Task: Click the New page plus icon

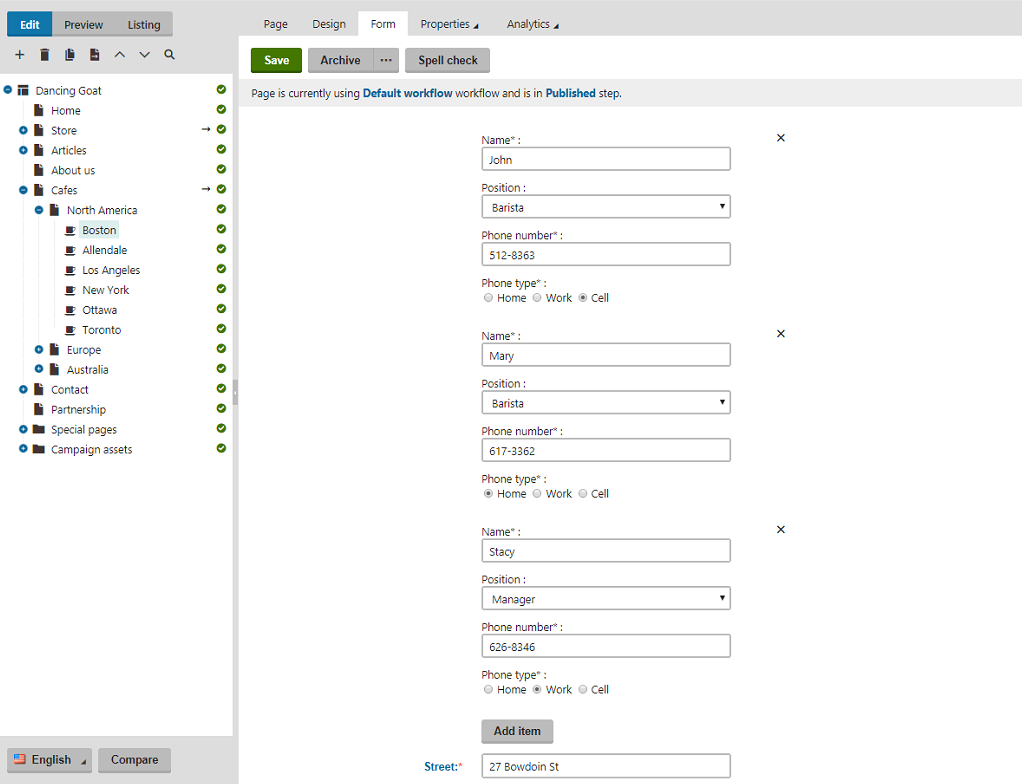Action: tap(20, 55)
